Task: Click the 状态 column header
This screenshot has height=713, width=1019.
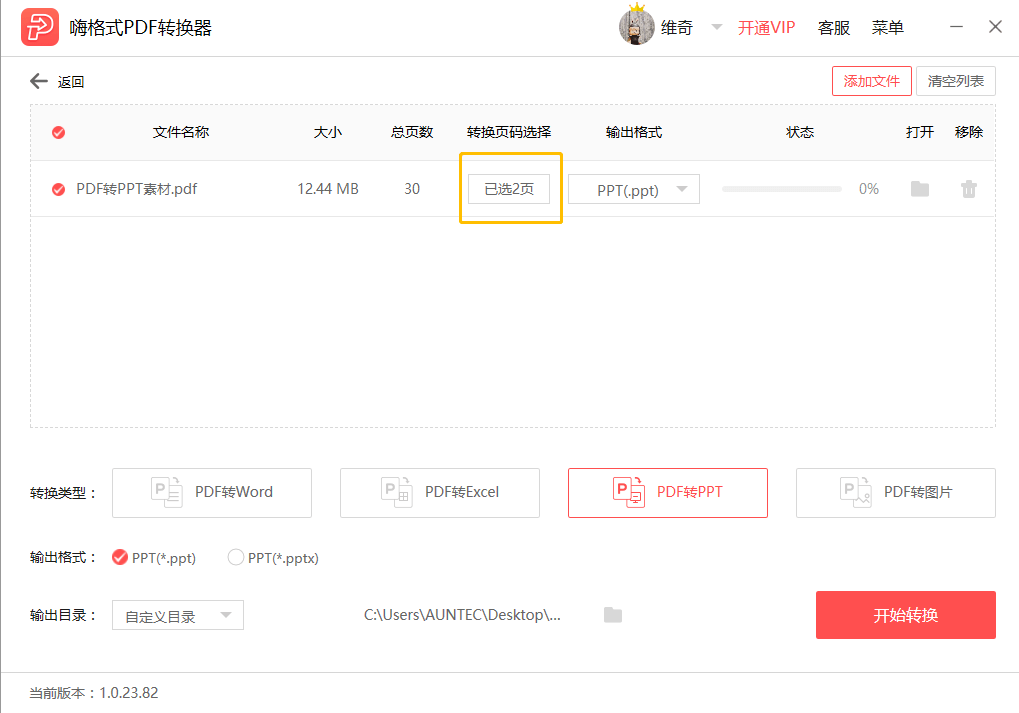Action: pos(800,133)
